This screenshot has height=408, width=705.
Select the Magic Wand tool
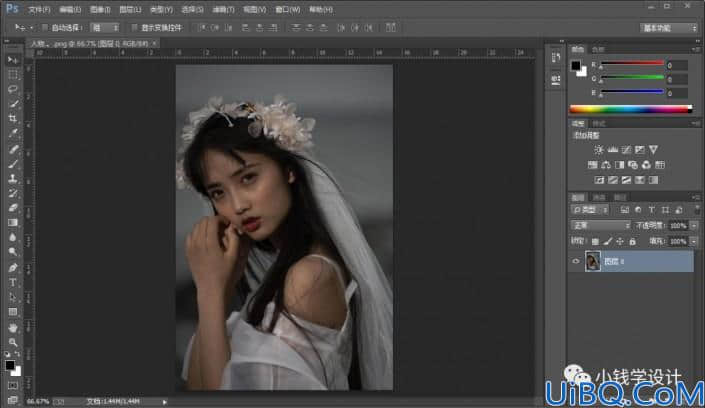[x=13, y=104]
